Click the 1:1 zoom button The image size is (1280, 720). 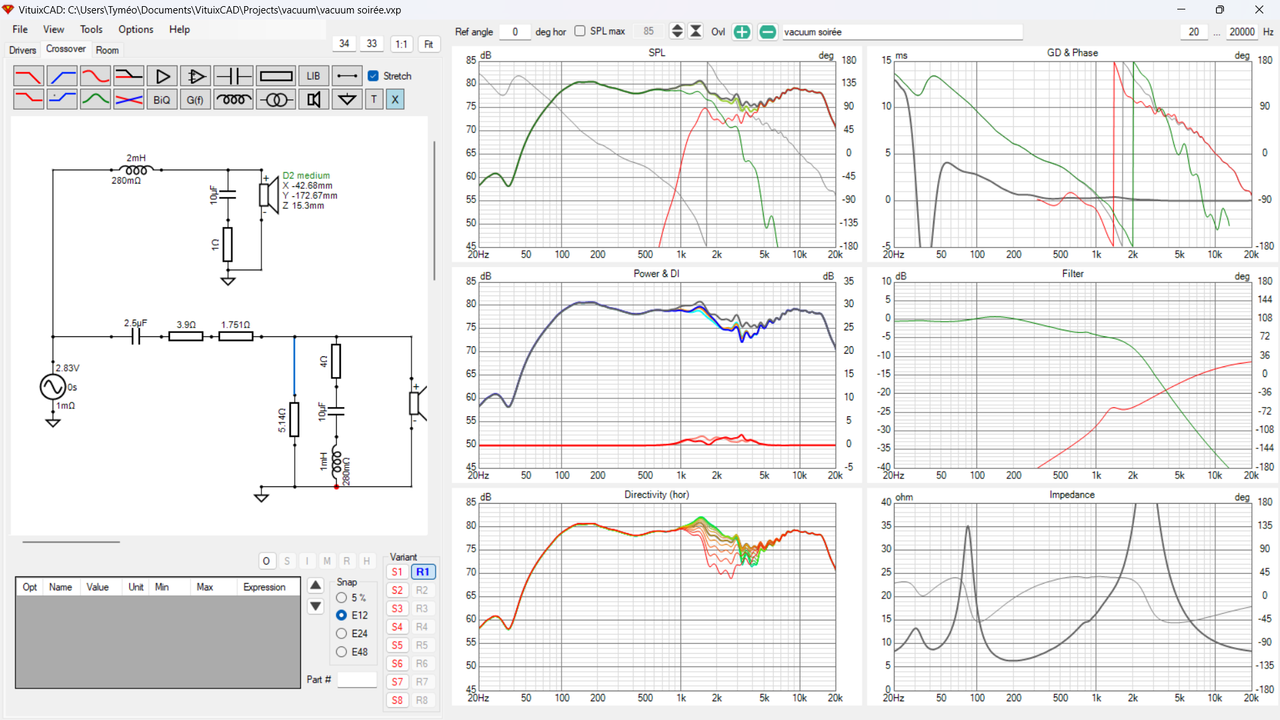[x=401, y=44]
